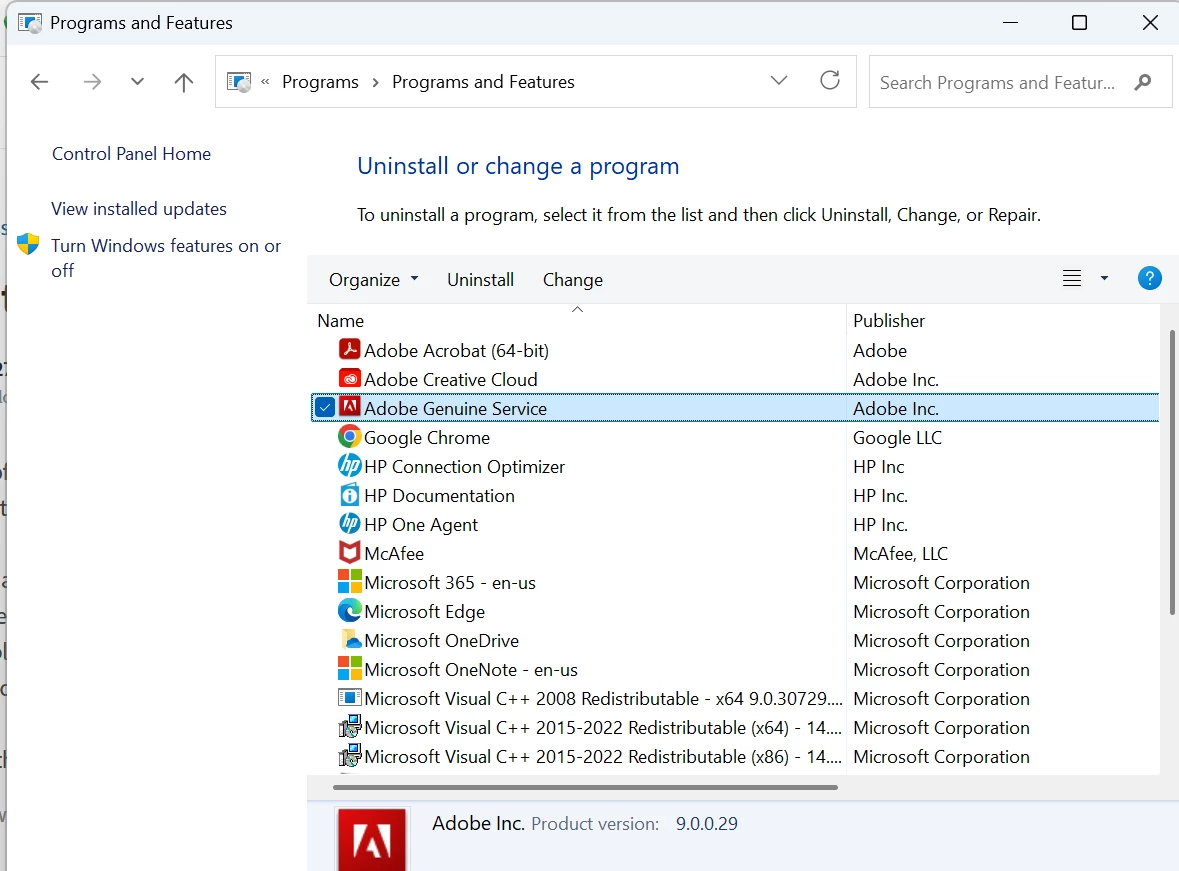The image size is (1179, 871).
Task: Click the horizontal scrollbar thumb
Action: 585,787
